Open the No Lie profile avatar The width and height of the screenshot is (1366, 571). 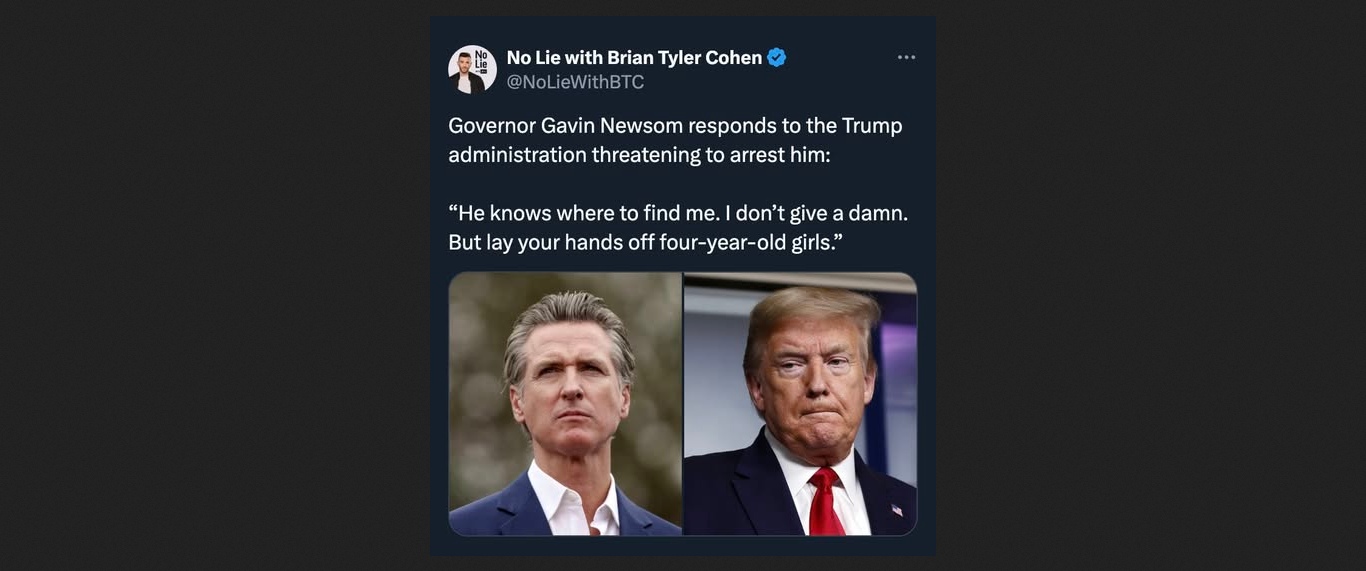(472, 70)
